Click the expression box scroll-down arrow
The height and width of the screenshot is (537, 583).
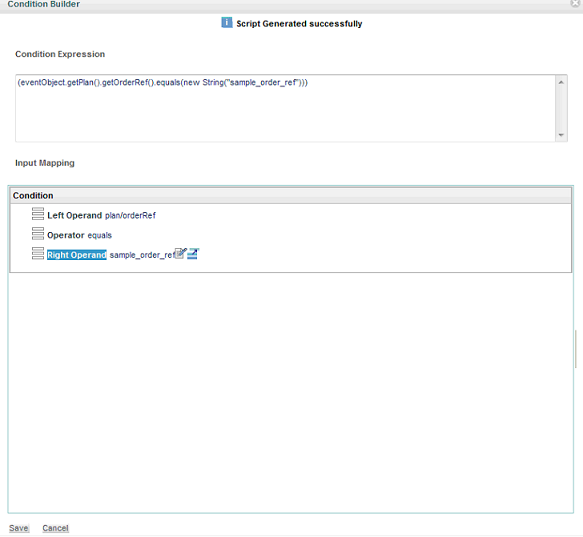pos(561,135)
